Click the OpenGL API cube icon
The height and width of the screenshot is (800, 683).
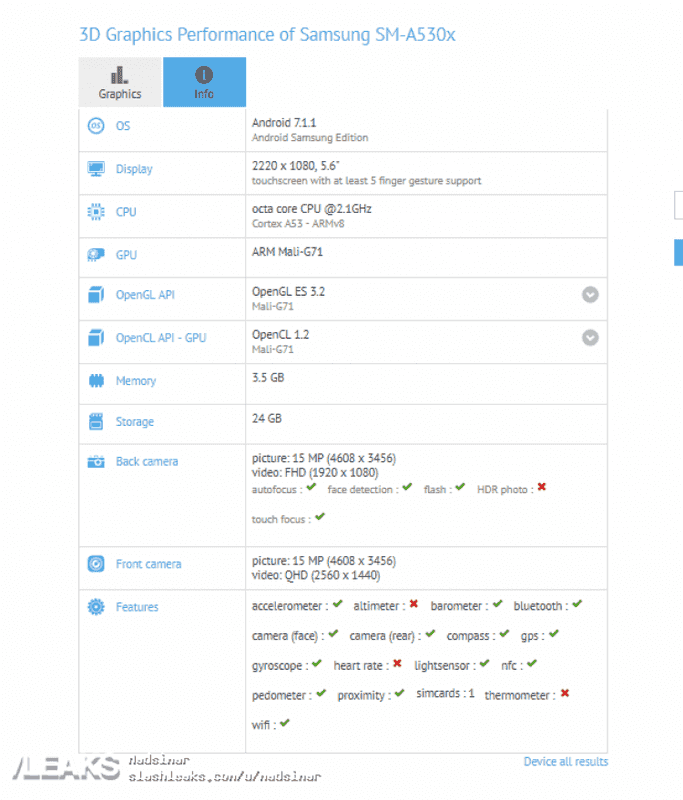click(x=96, y=295)
